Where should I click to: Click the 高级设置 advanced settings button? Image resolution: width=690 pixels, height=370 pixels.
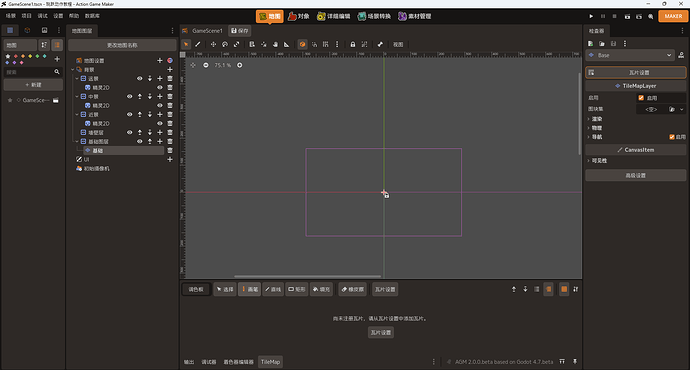pos(635,176)
